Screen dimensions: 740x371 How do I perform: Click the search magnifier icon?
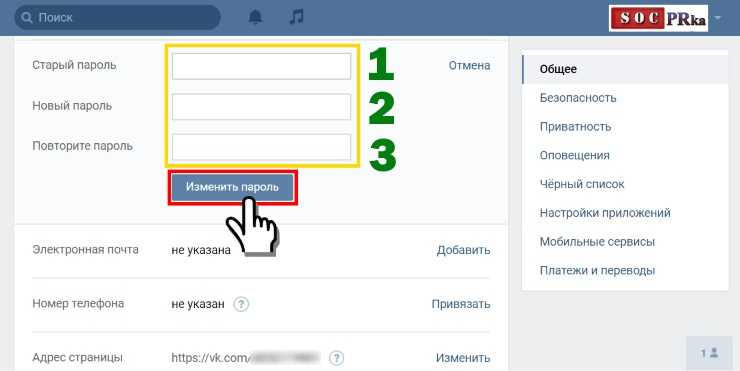pos(27,18)
